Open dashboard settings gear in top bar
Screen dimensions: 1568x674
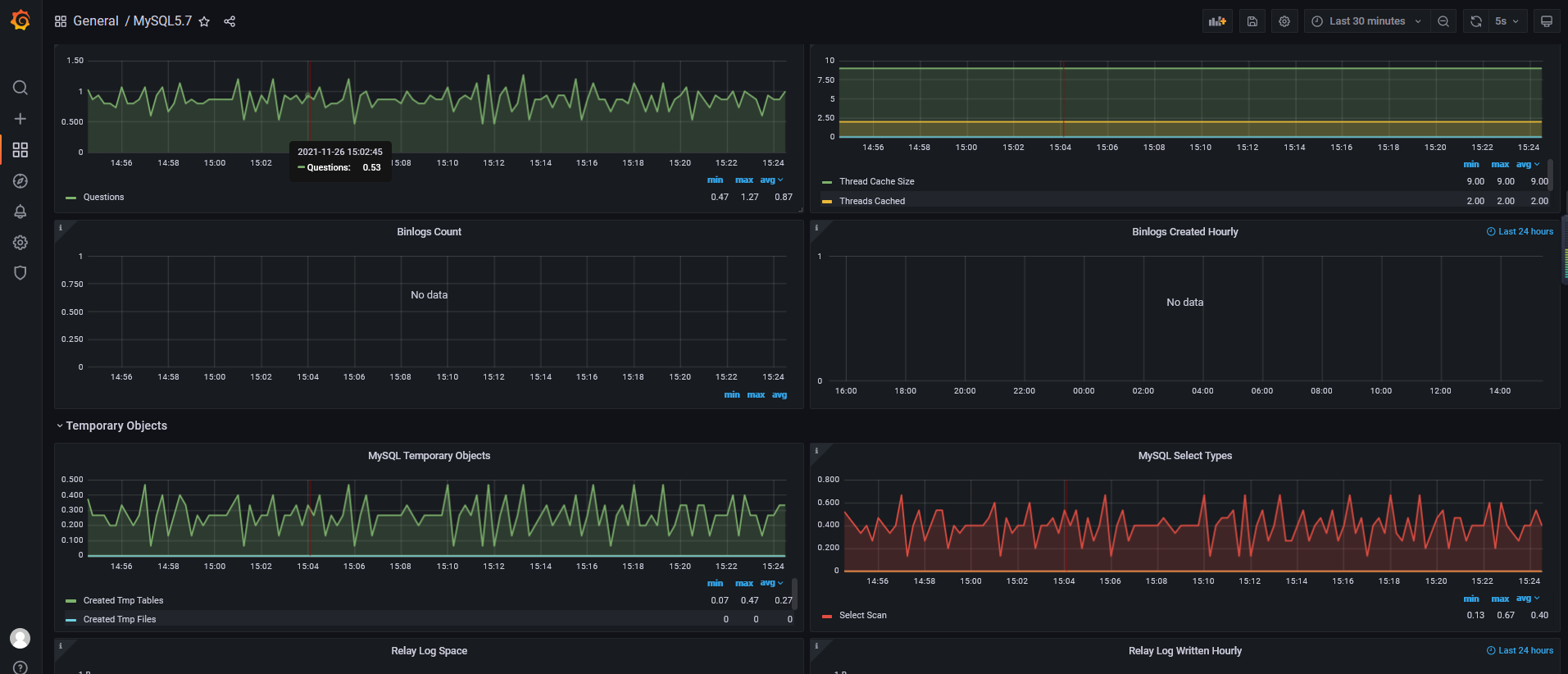point(1284,21)
